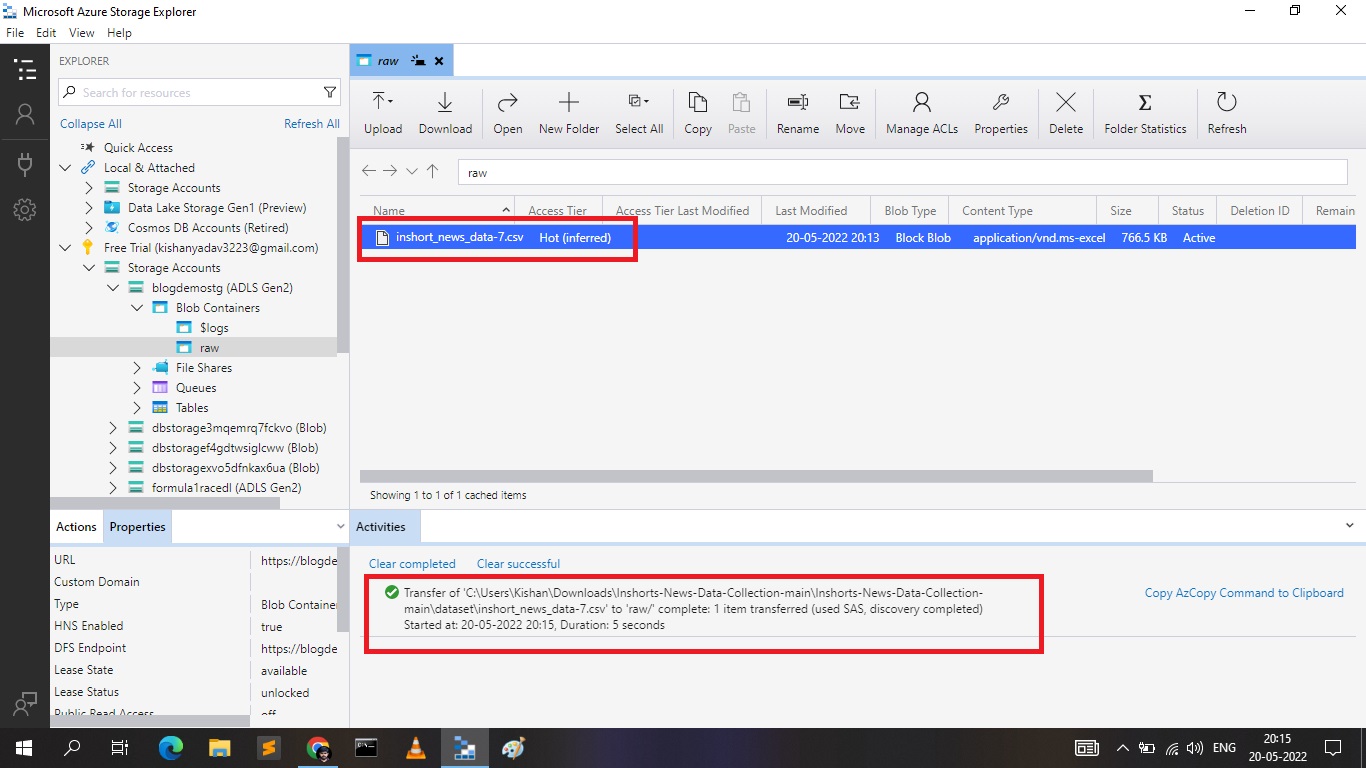Open the Feedback sidebar icon
1366x768 pixels.
coord(25,704)
